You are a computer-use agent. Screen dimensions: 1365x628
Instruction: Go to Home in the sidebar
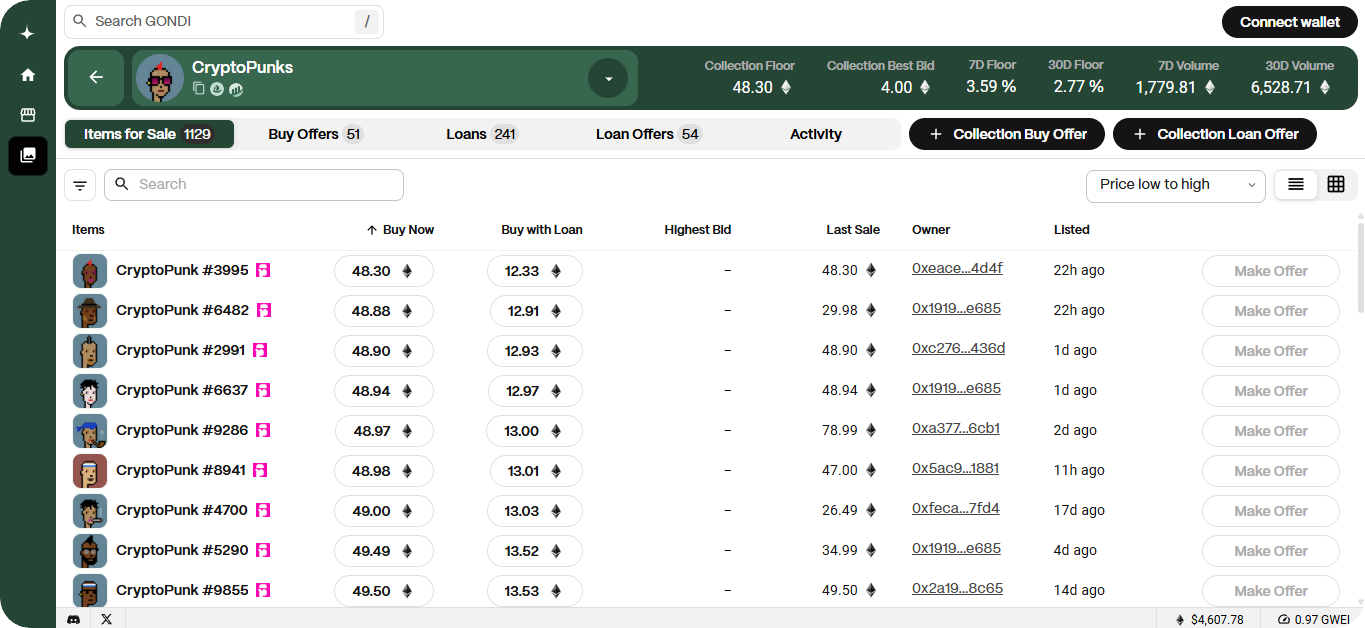coord(28,75)
